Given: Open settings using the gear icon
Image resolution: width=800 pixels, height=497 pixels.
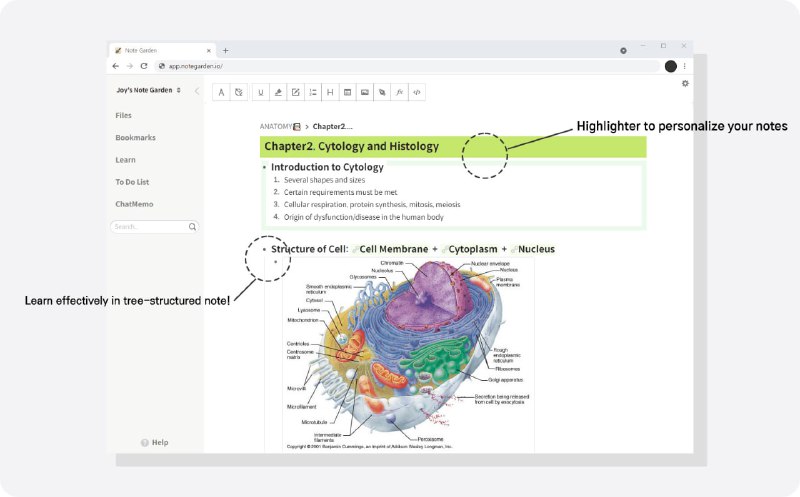Looking at the screenshot, I should tap(685, 83).
